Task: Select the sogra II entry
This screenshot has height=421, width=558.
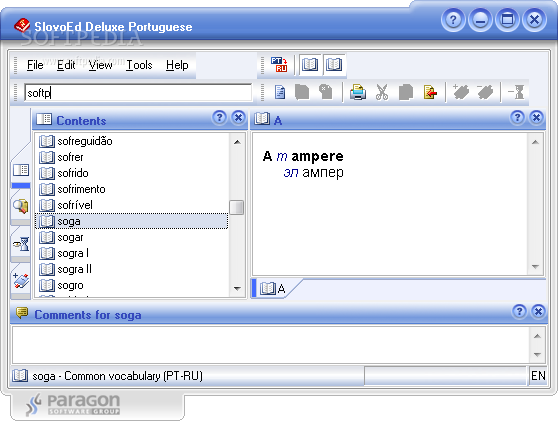Action: point(131,269)
